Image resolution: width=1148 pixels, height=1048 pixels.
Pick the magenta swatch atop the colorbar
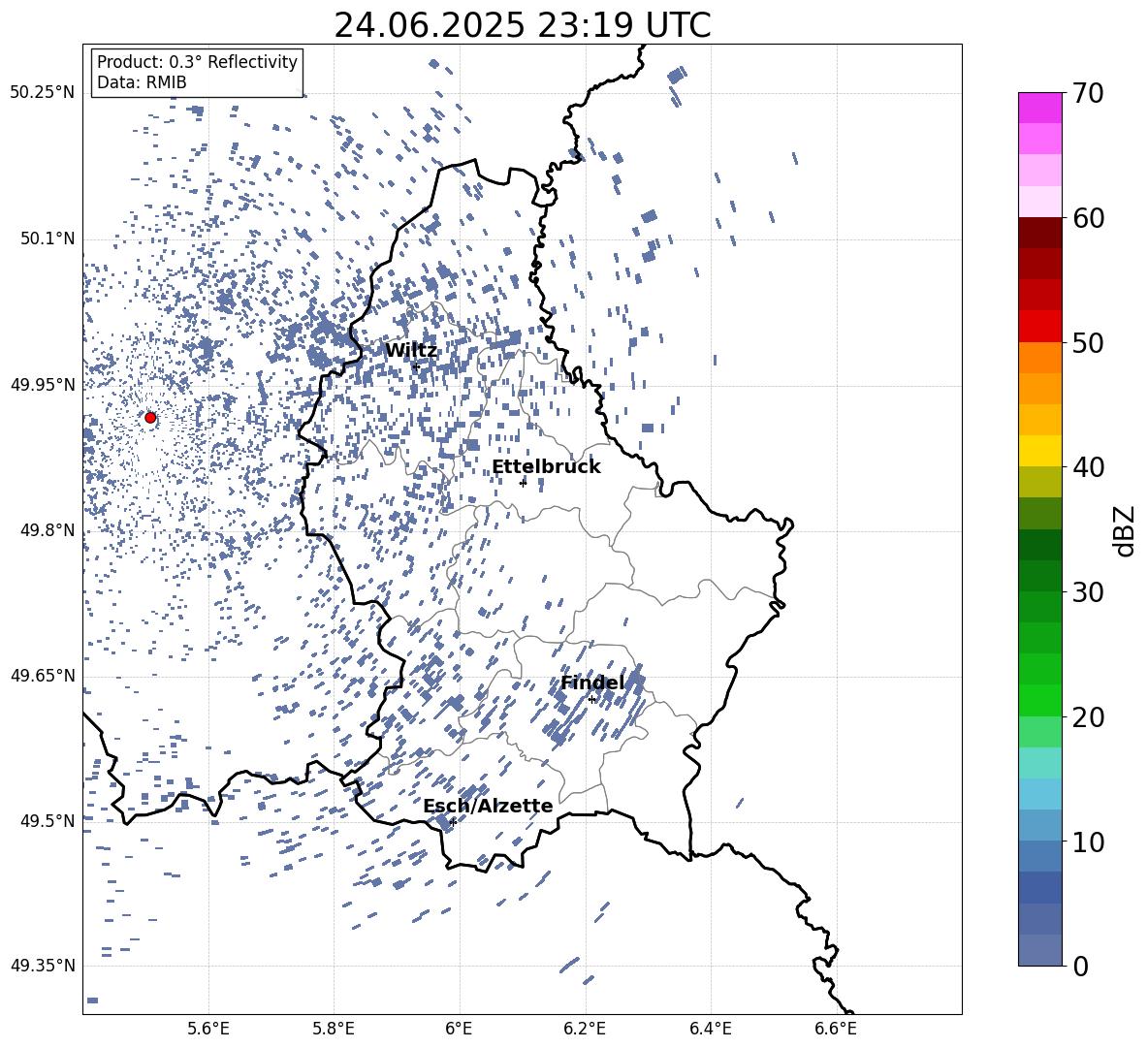(x=1039, y=108)
